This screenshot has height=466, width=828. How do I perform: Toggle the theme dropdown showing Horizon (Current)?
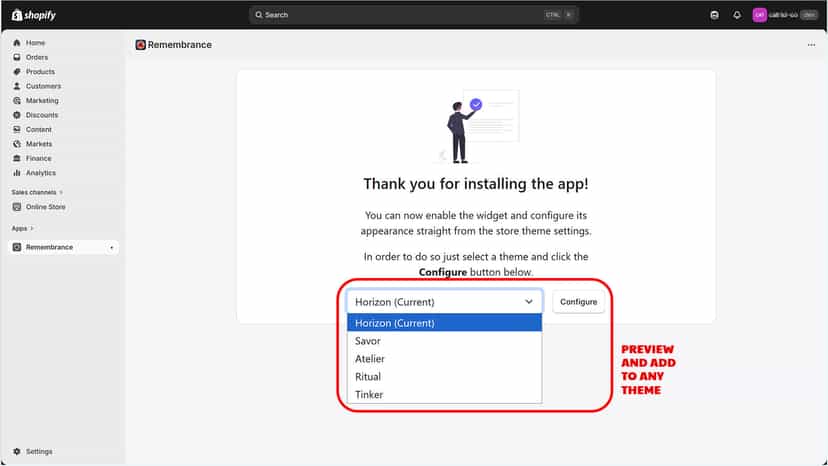click(x=445, y=302)
